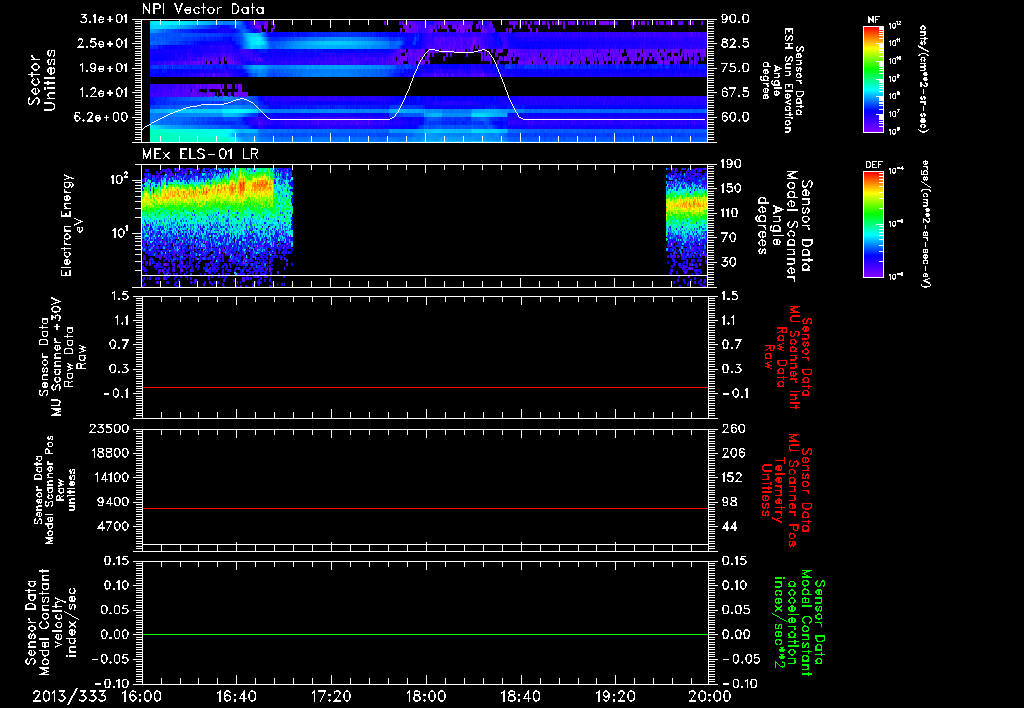Click the "44" telemetry tick label
This screenshot has height=708, width=1024.
click(x=728, y=526)
